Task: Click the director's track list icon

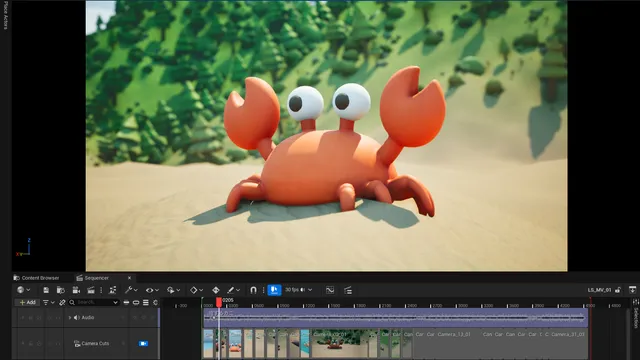Action: tap(348, 290)
